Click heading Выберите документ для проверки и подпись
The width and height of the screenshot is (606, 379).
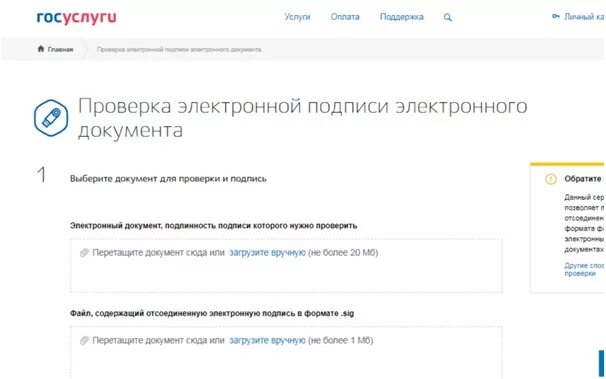(x=168, y=179)
